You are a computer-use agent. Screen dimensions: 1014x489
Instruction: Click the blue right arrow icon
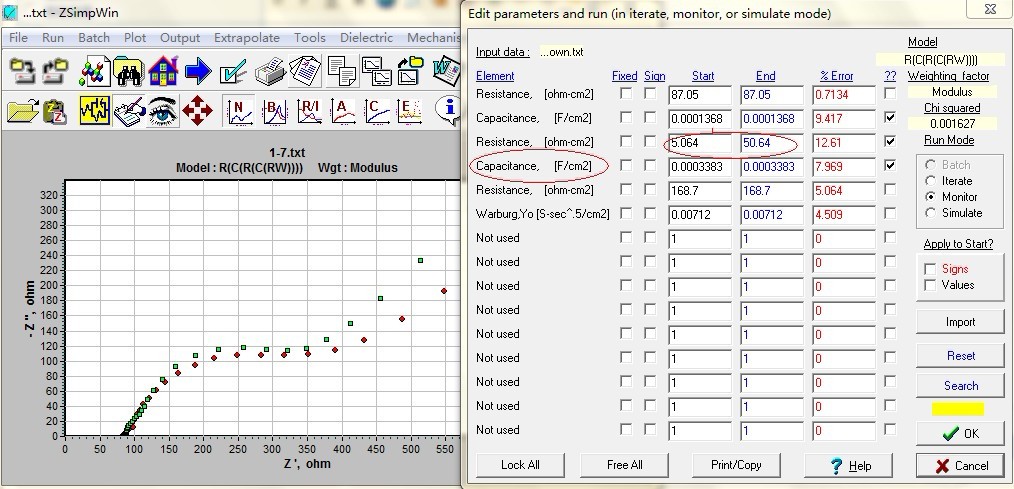click(198, 71)
